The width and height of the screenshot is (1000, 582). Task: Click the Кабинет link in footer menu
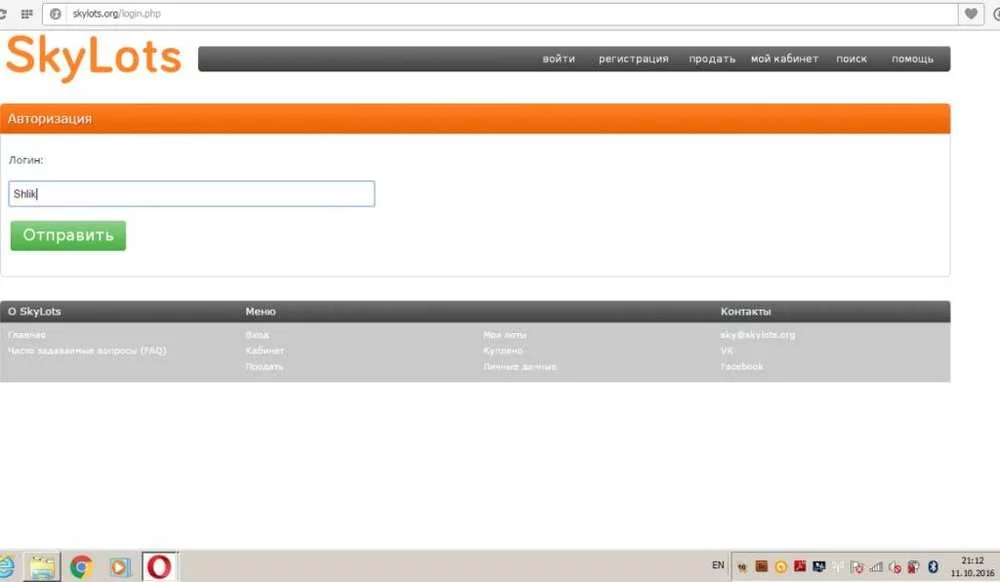265,351
